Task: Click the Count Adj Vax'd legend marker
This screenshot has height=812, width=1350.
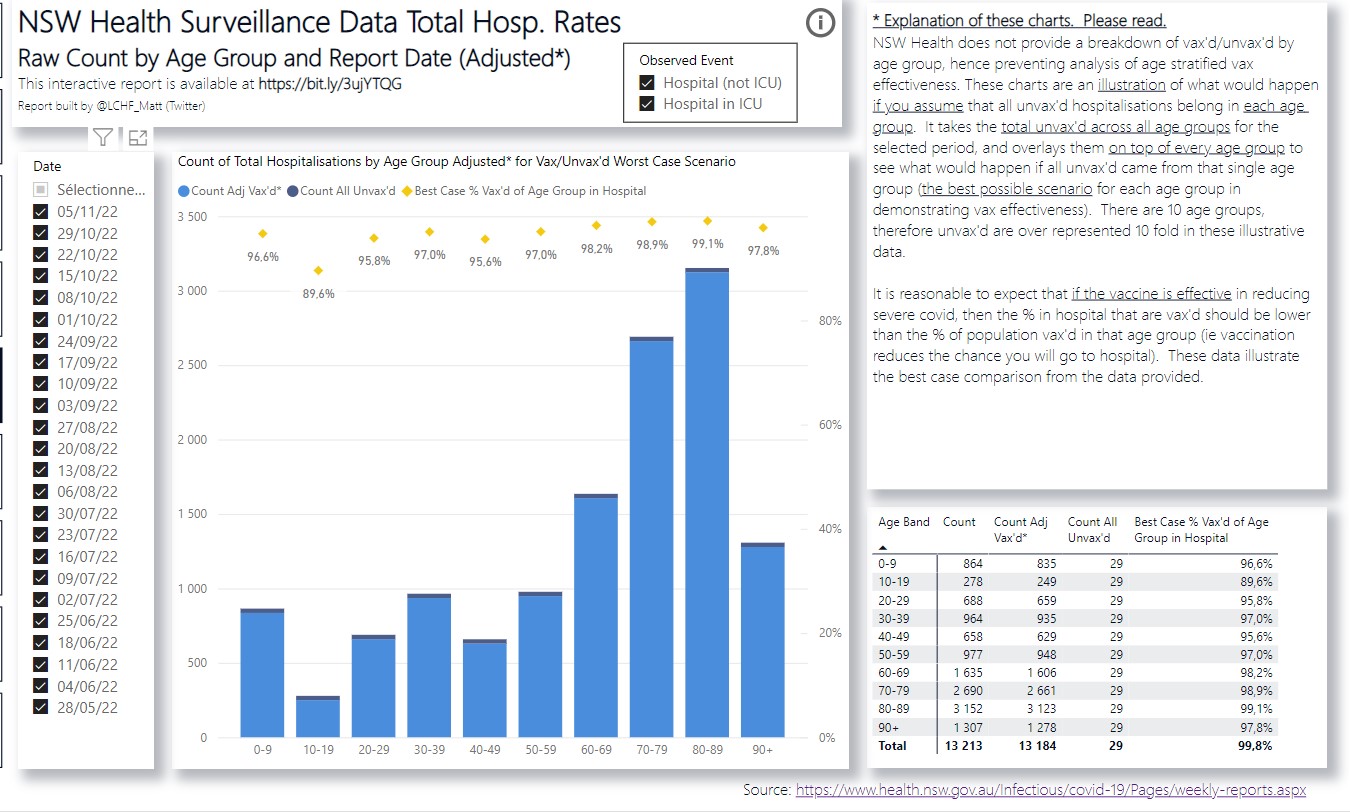Action: pos(184,191)
